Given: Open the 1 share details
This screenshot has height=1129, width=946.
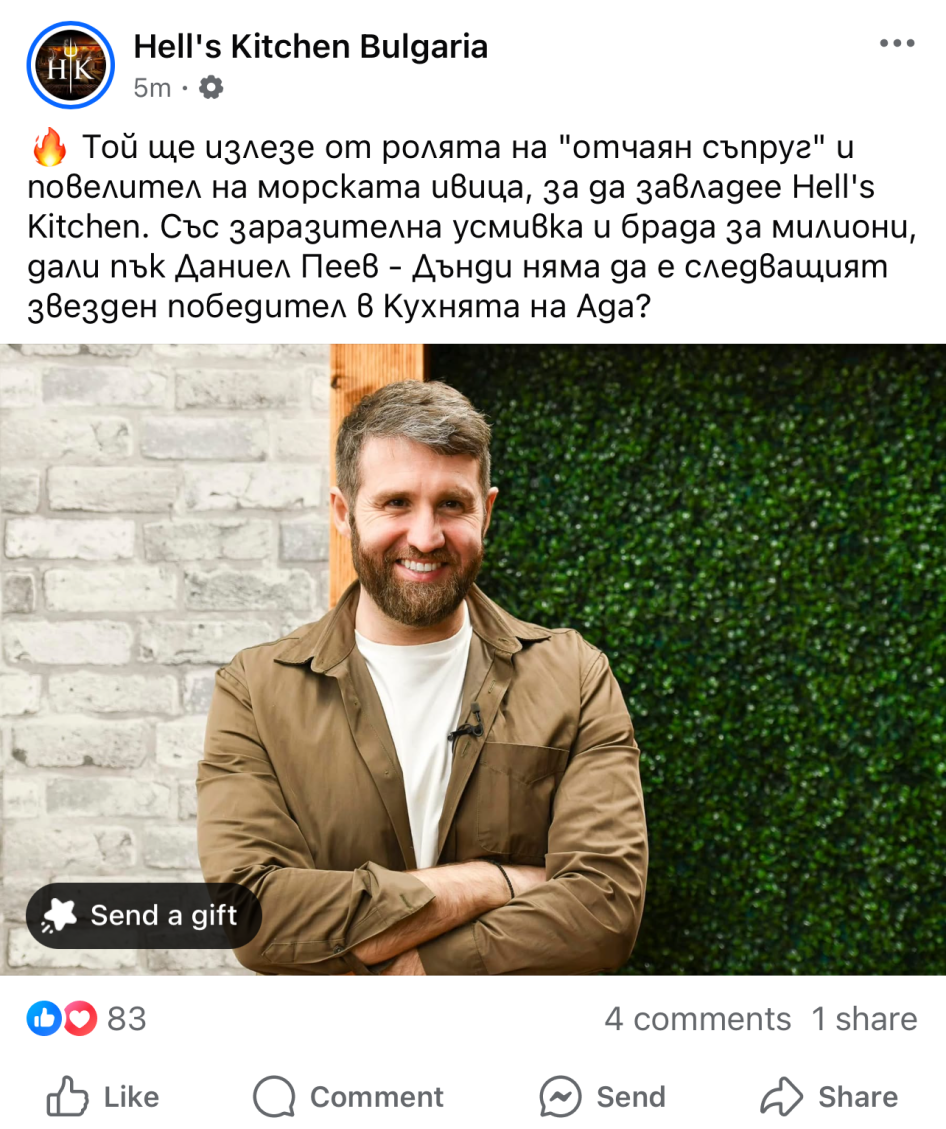Looking at the screenshot, I should 864,1019.
